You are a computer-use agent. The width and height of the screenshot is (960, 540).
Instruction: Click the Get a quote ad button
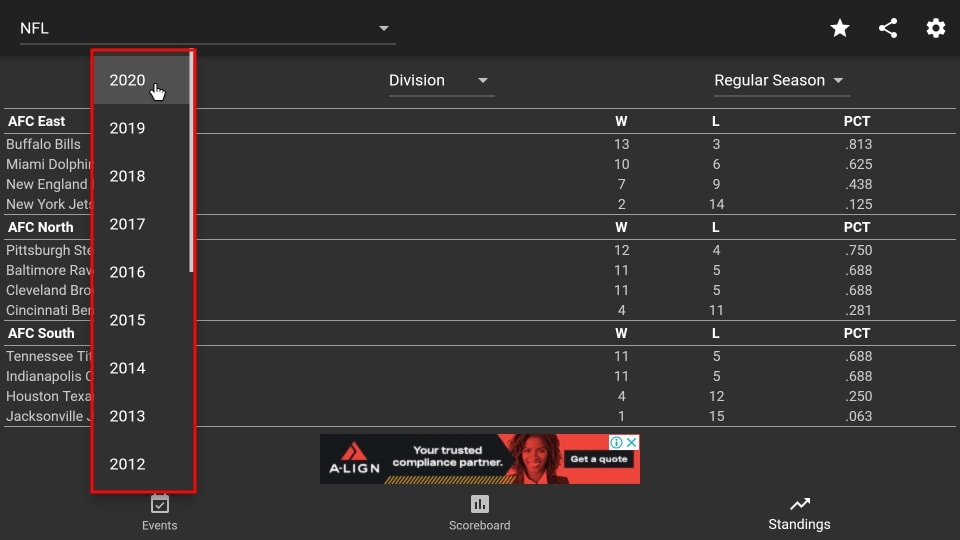[x=599, y=459]
